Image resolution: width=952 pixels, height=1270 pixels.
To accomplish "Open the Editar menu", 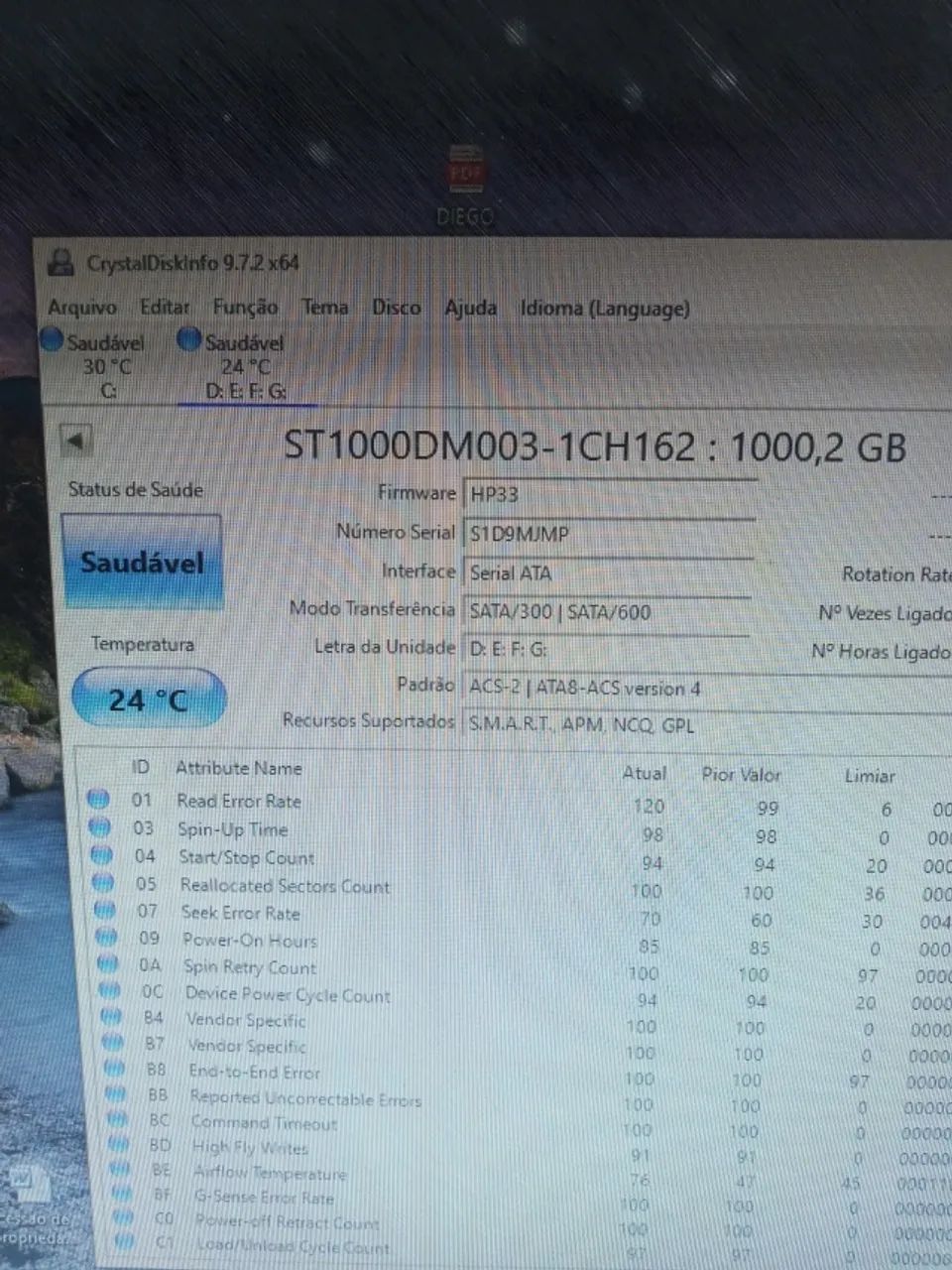I will (x=165, y=307).
